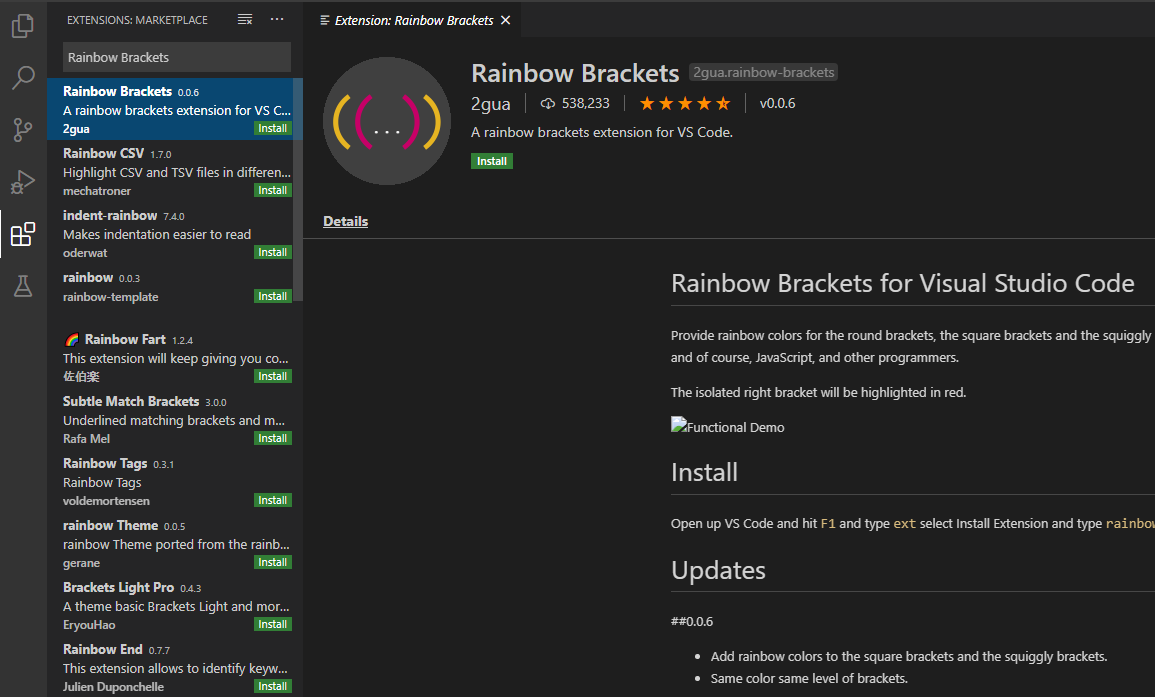Open the Run and Debug view
The width and height of the screenshot is (1155, 697).
coord(23,181)
